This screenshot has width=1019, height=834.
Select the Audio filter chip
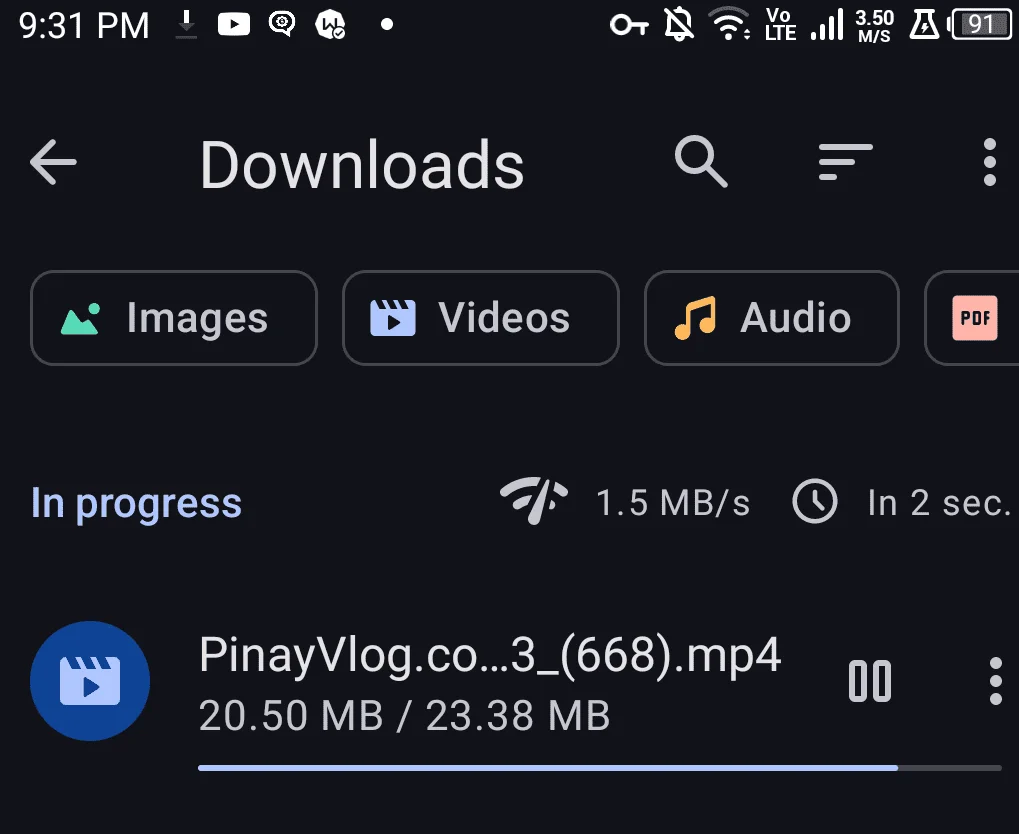771,318
